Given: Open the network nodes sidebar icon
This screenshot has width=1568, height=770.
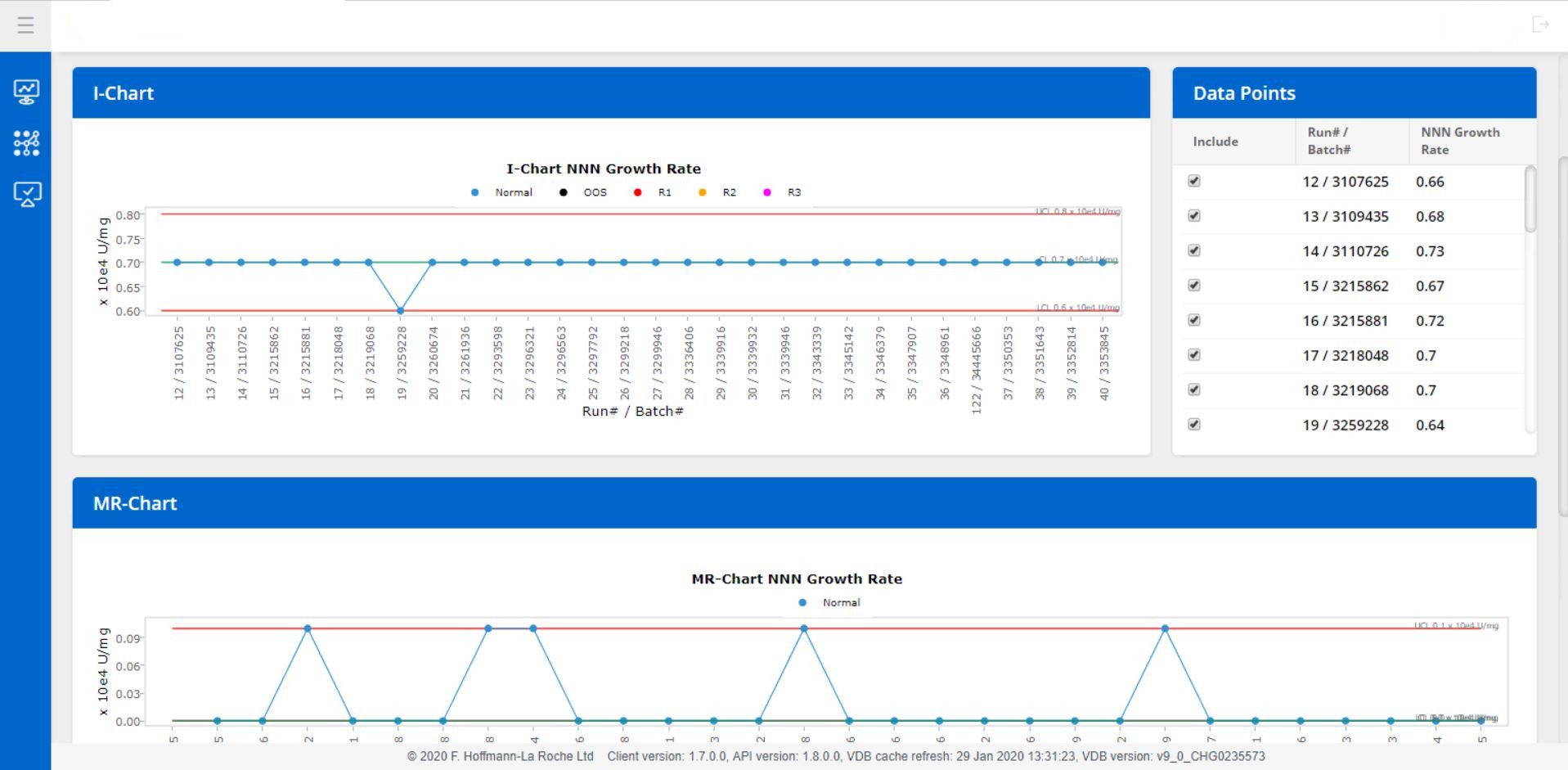Looking at the screenshot, I should point(26,143).
